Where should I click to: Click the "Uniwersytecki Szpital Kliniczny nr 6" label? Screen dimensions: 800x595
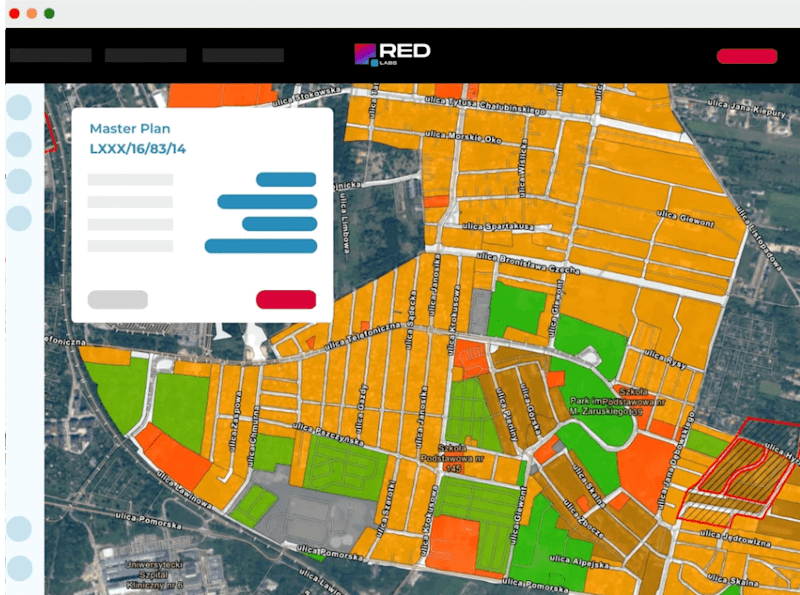pyautogui.click(x=154, y=575)
